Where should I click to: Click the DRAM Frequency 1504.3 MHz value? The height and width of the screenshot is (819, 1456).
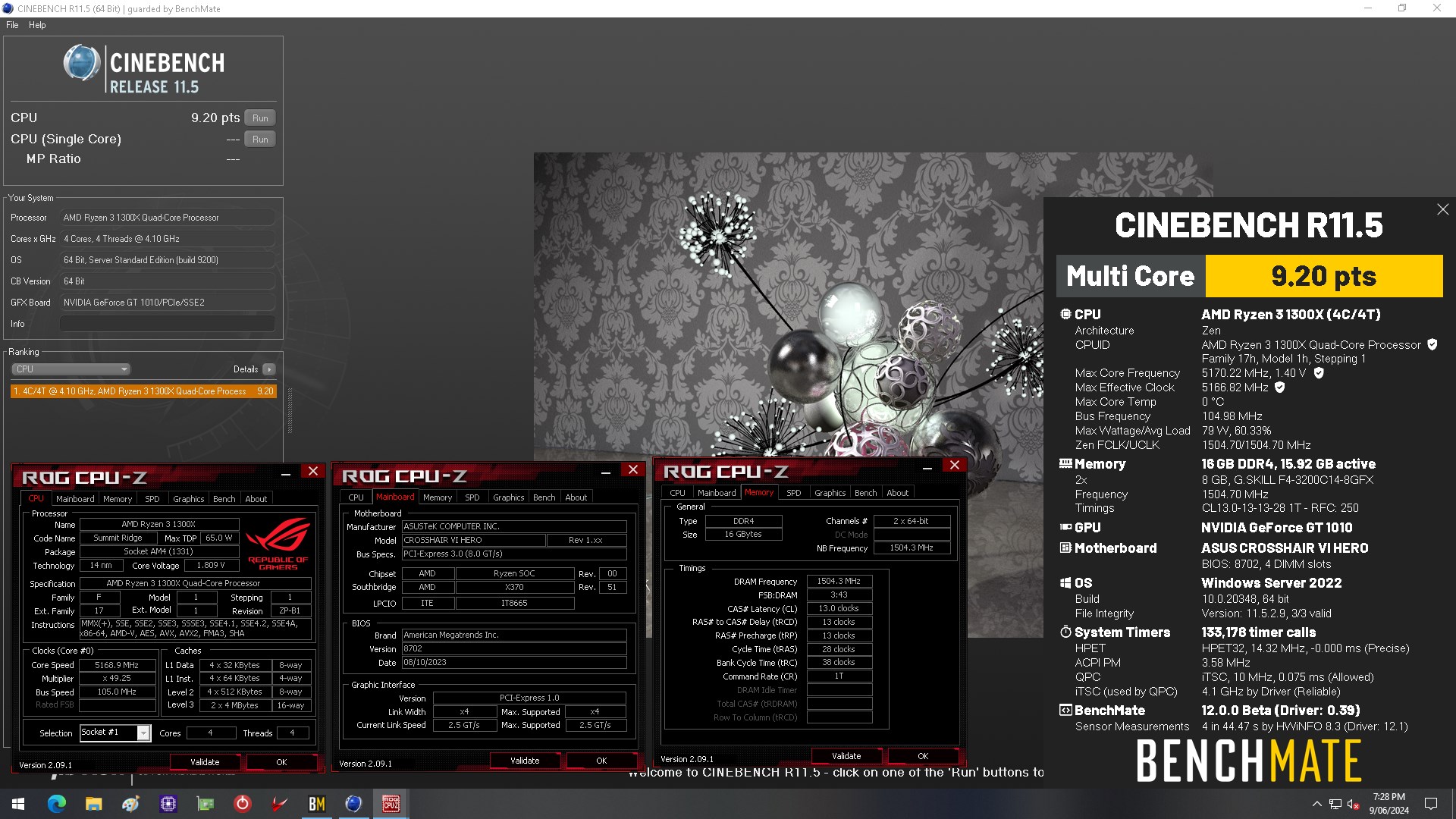[x=839, y=581]
